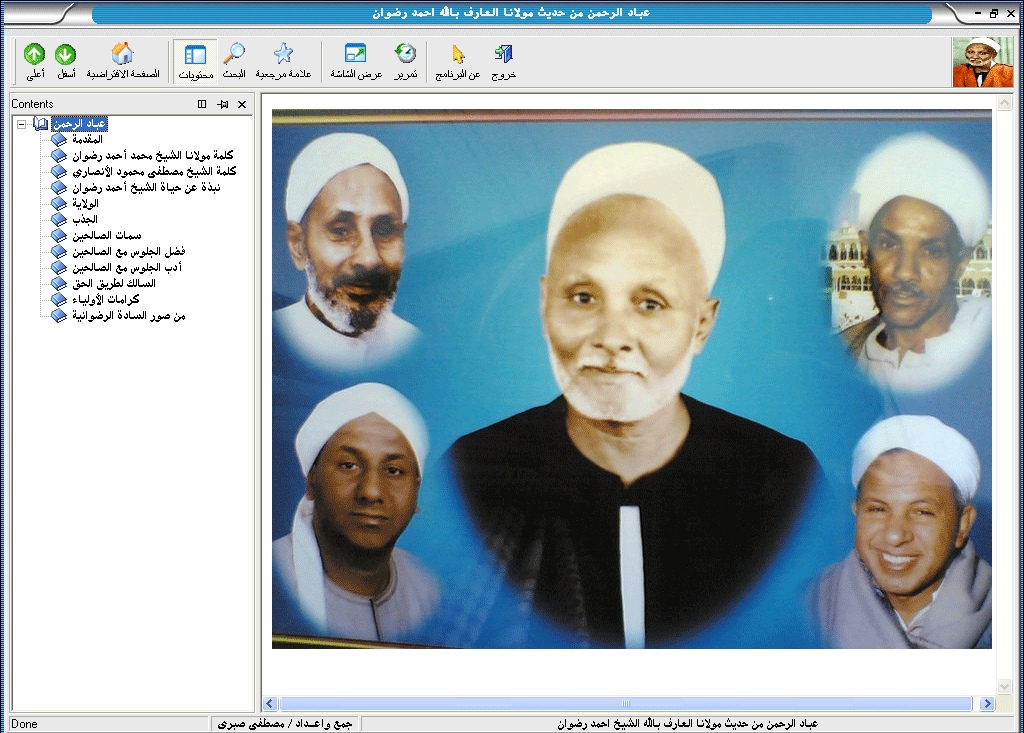The image size is (1024, 733).
Task: Click the تمرير auto-scroll icon
Action: tap(405, 56)
